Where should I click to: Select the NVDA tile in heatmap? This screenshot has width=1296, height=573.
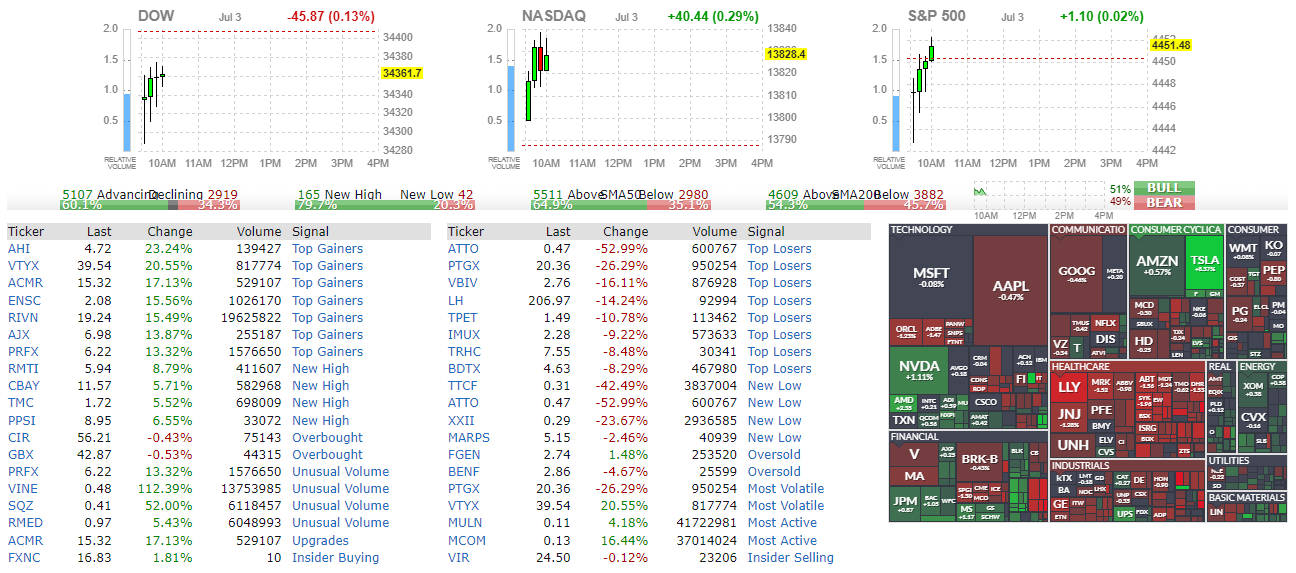917,370
